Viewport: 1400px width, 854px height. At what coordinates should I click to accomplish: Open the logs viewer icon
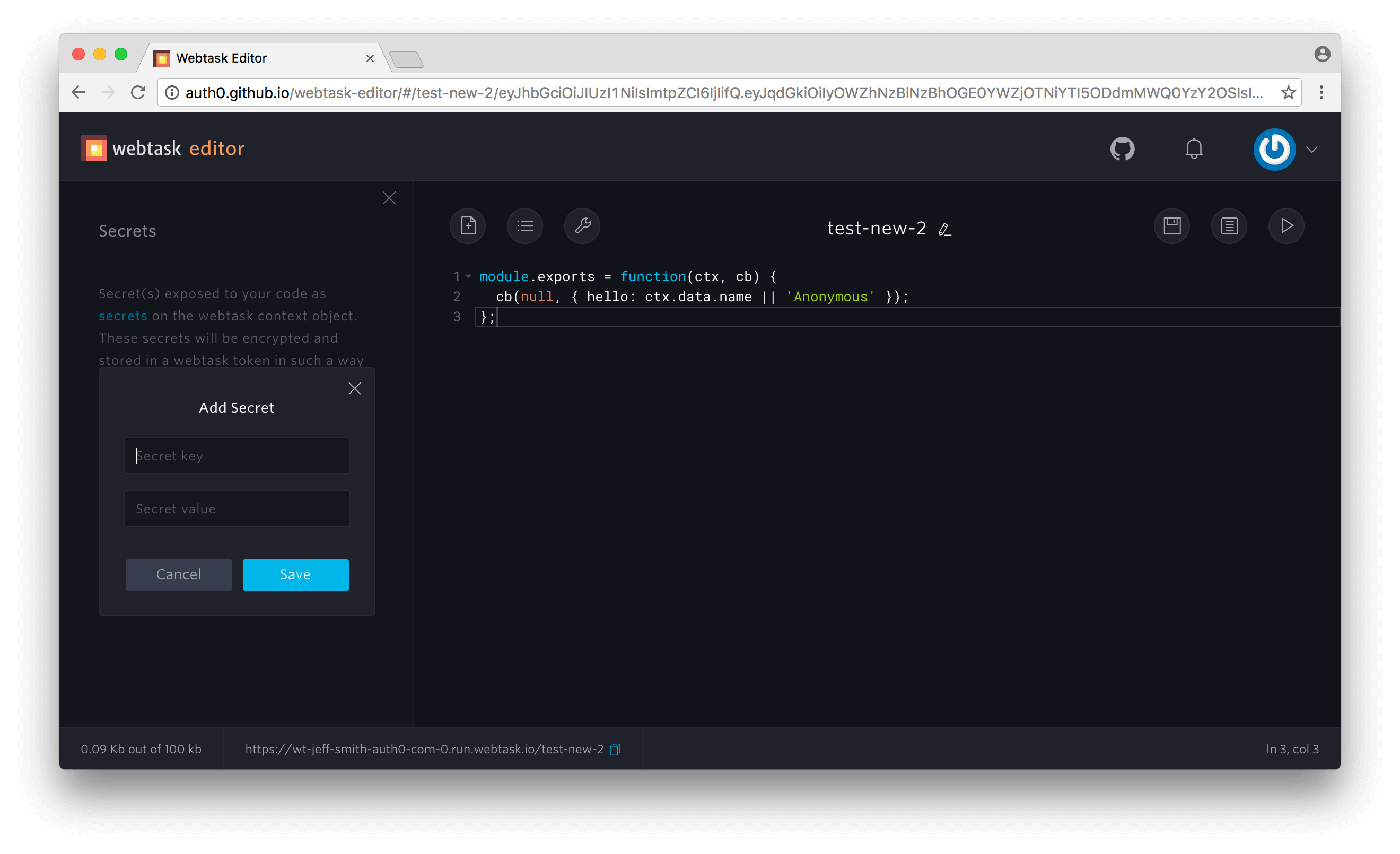(1229, 226)
